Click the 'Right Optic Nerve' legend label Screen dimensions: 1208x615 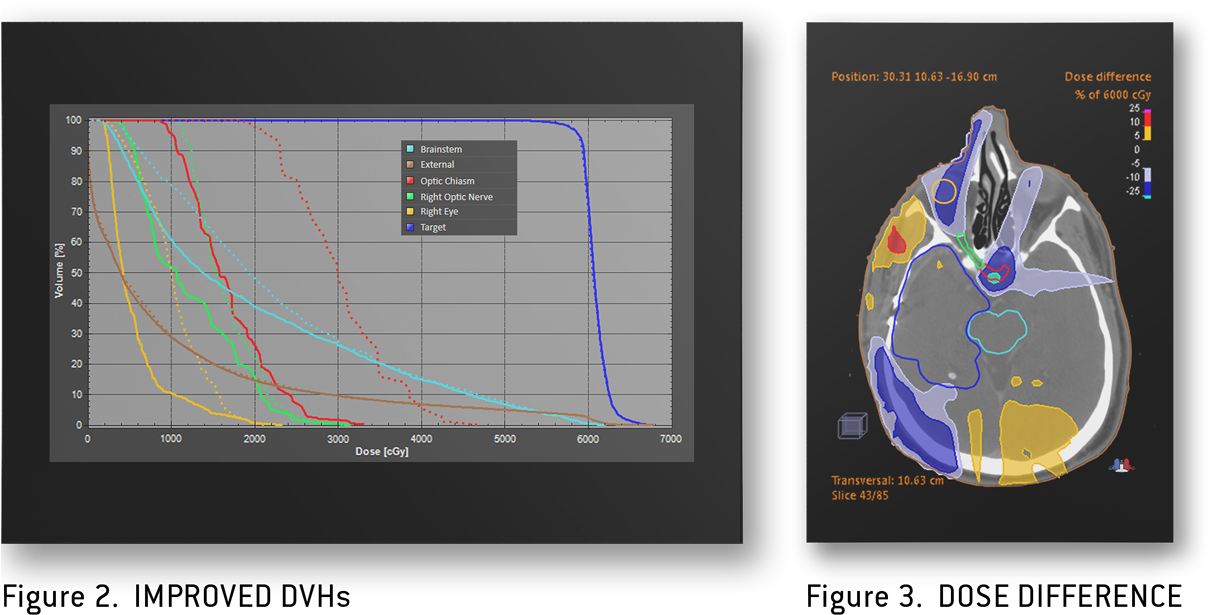(456, 197)
